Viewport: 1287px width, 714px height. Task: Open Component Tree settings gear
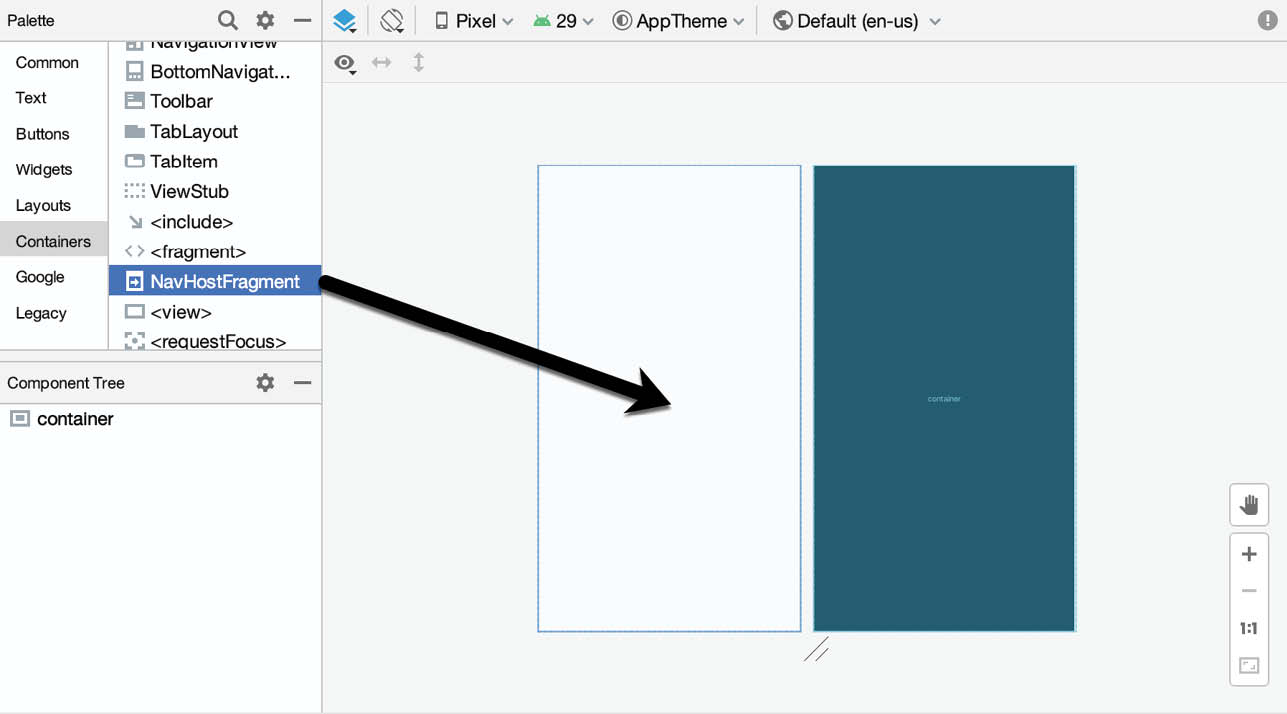point(265,382)
